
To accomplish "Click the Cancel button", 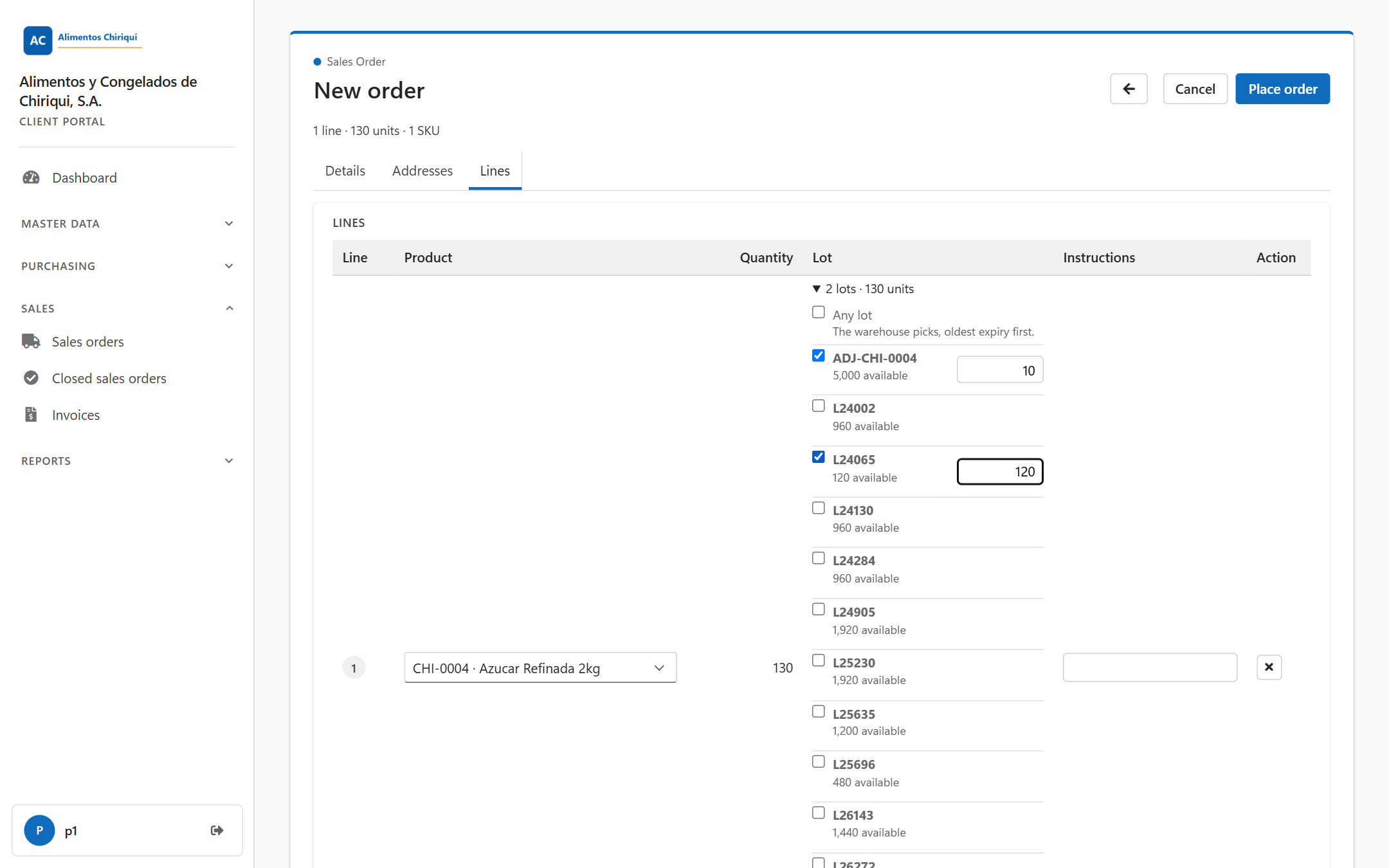I will click(1195, 89).
